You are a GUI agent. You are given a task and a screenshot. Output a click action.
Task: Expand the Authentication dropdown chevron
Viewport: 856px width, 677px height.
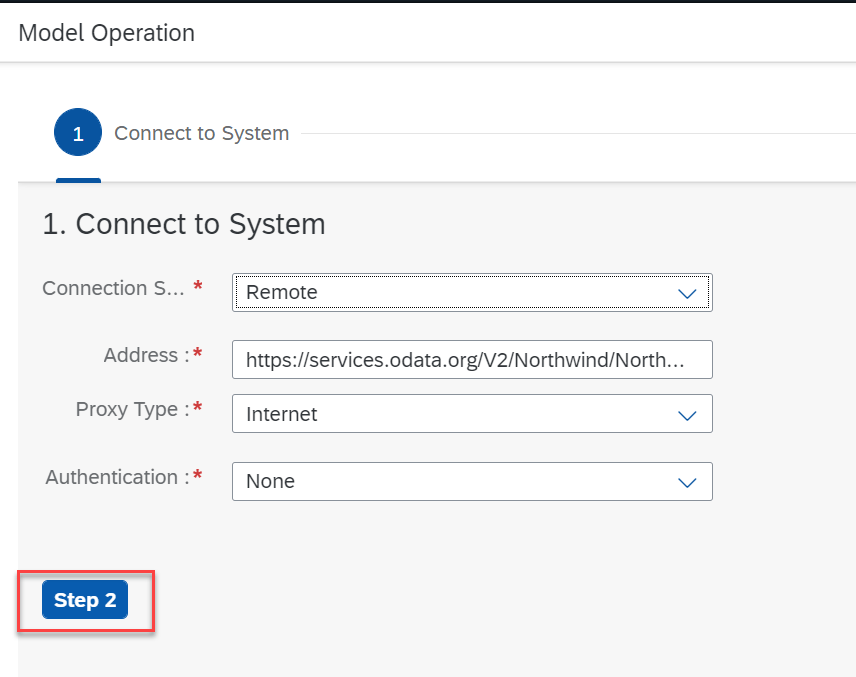[687, 482]
